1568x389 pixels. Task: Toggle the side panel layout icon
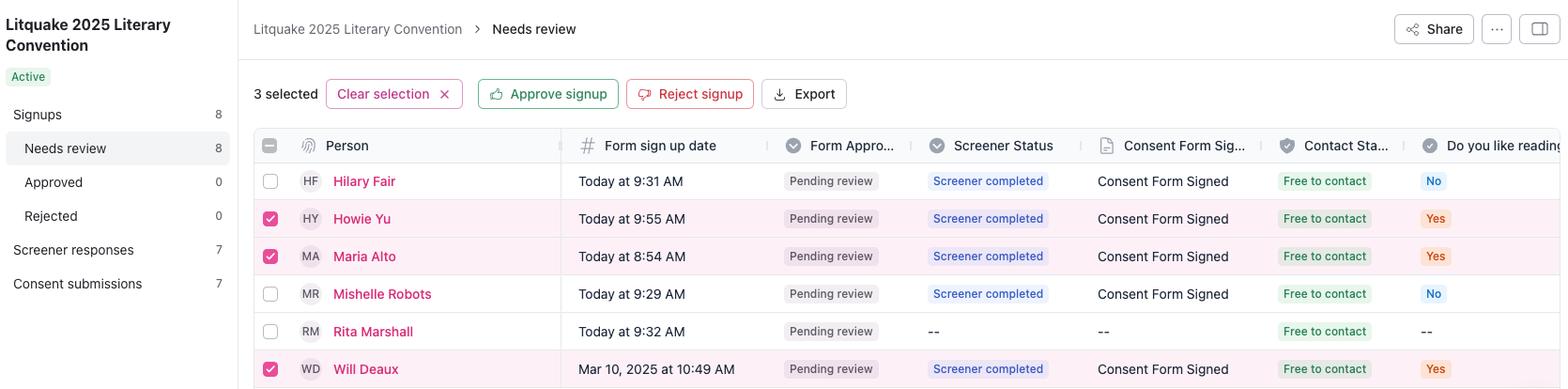point(1540,30)
